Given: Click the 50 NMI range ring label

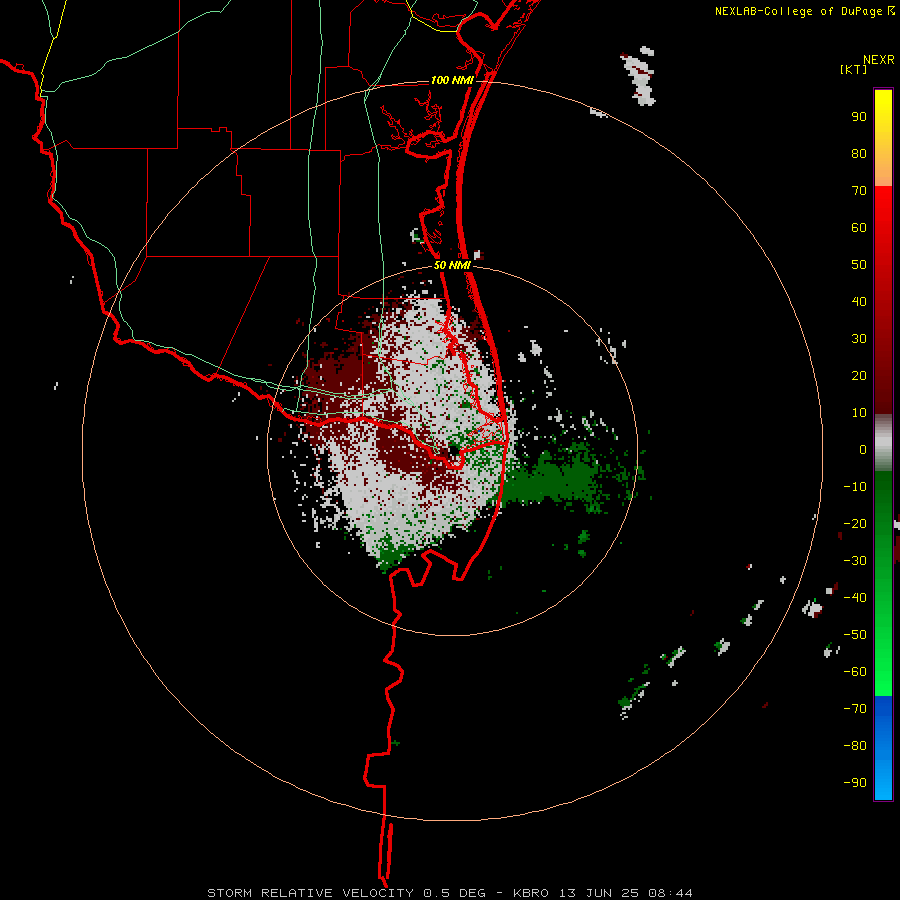Looking at the screenshot, I should (x=452, y=265).
